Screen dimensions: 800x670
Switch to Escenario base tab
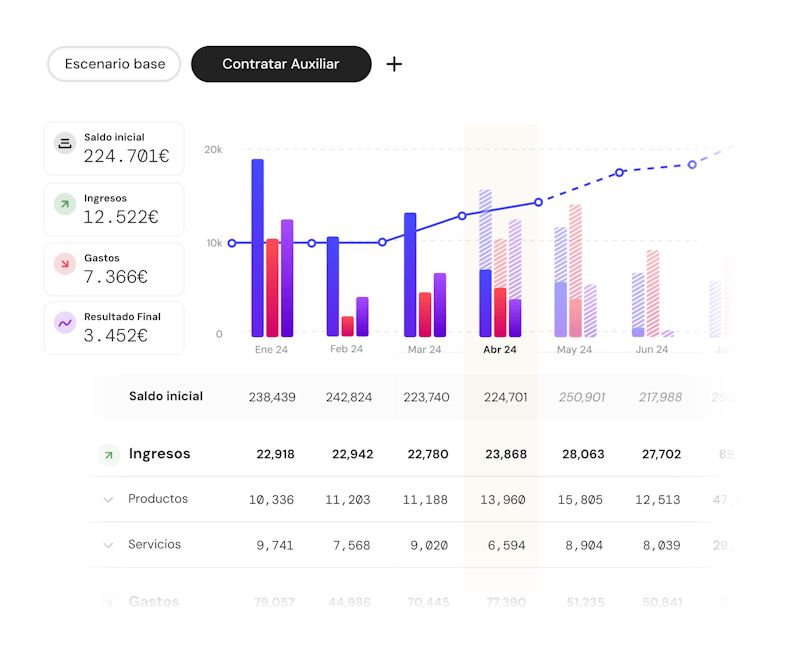tap(114, 64)
